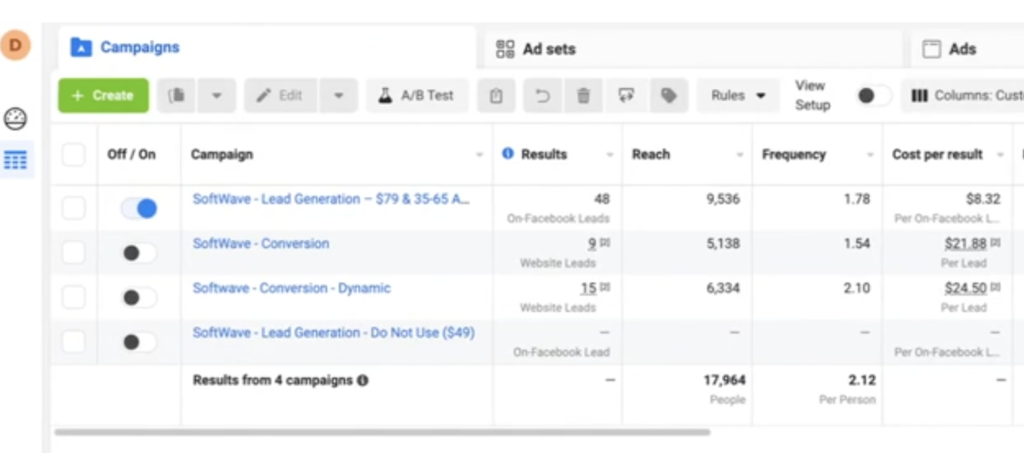The height and width of the screenshot is (453, 1024).
Task: Switch to the Ad sets tab
Action: [x=693, y=48]
